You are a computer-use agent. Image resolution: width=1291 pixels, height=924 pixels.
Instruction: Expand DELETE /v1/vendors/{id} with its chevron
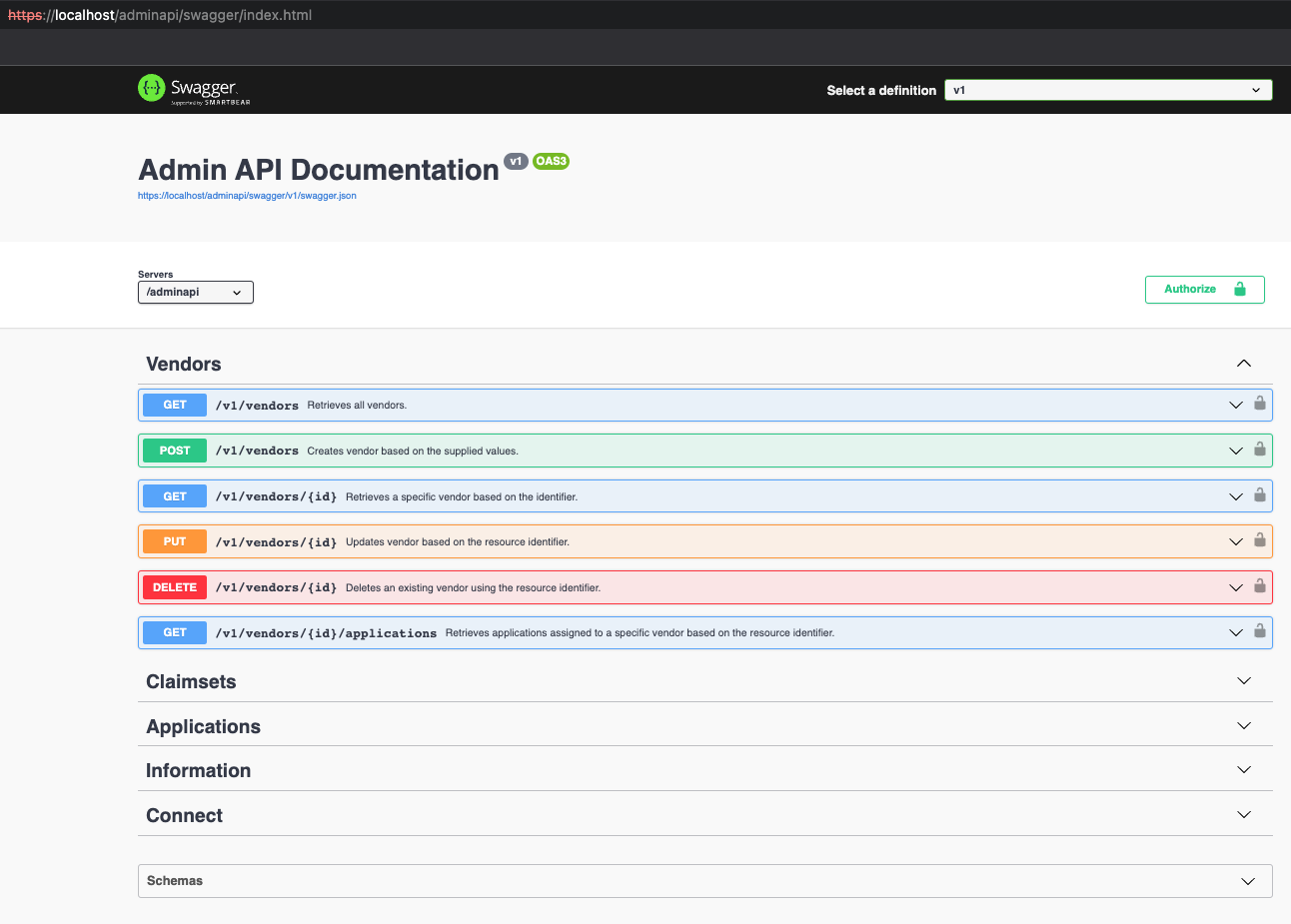pyautogui.click(x=1236, y=587)
